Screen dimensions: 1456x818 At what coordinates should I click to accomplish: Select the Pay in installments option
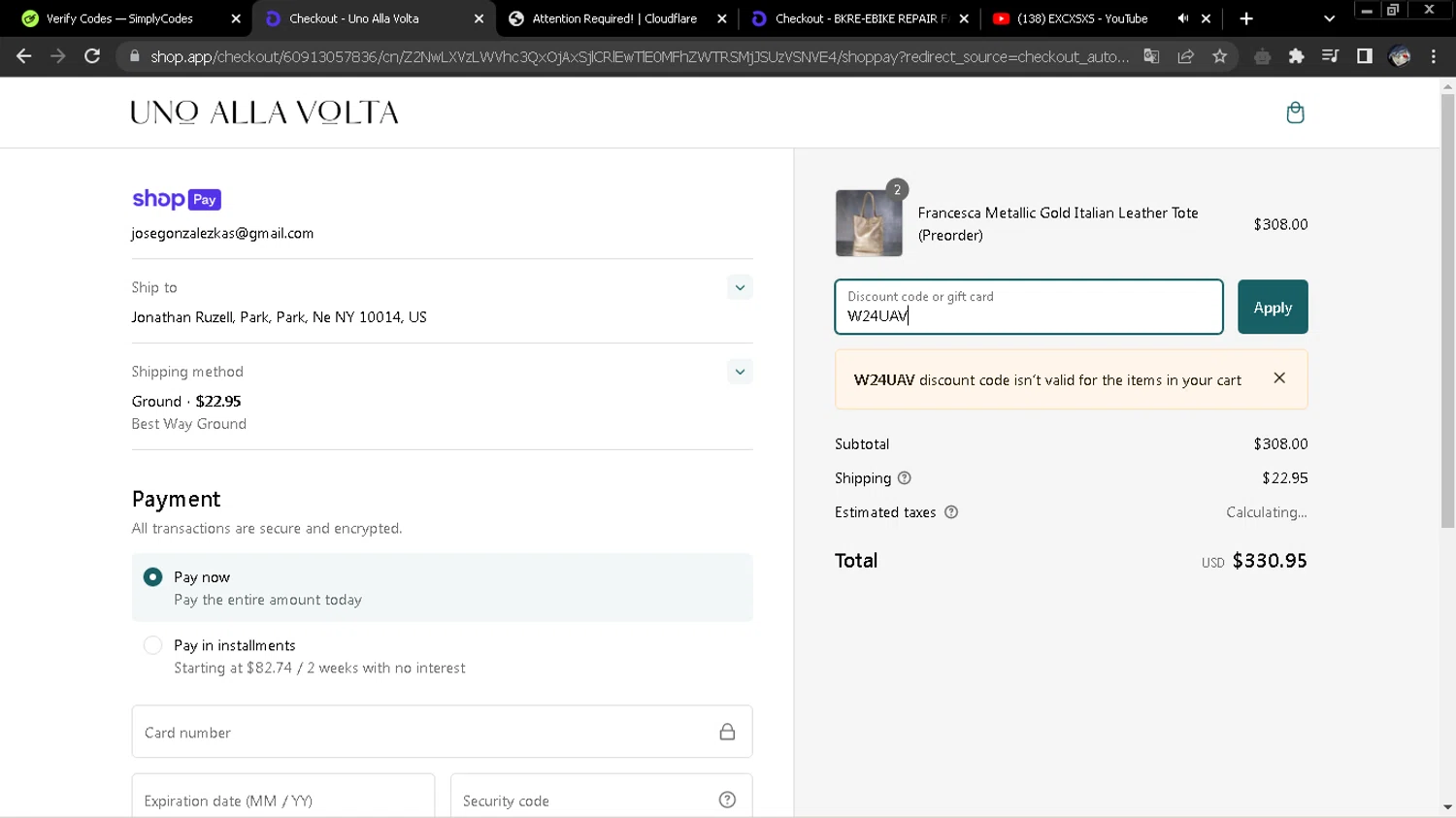pos(152,645)
